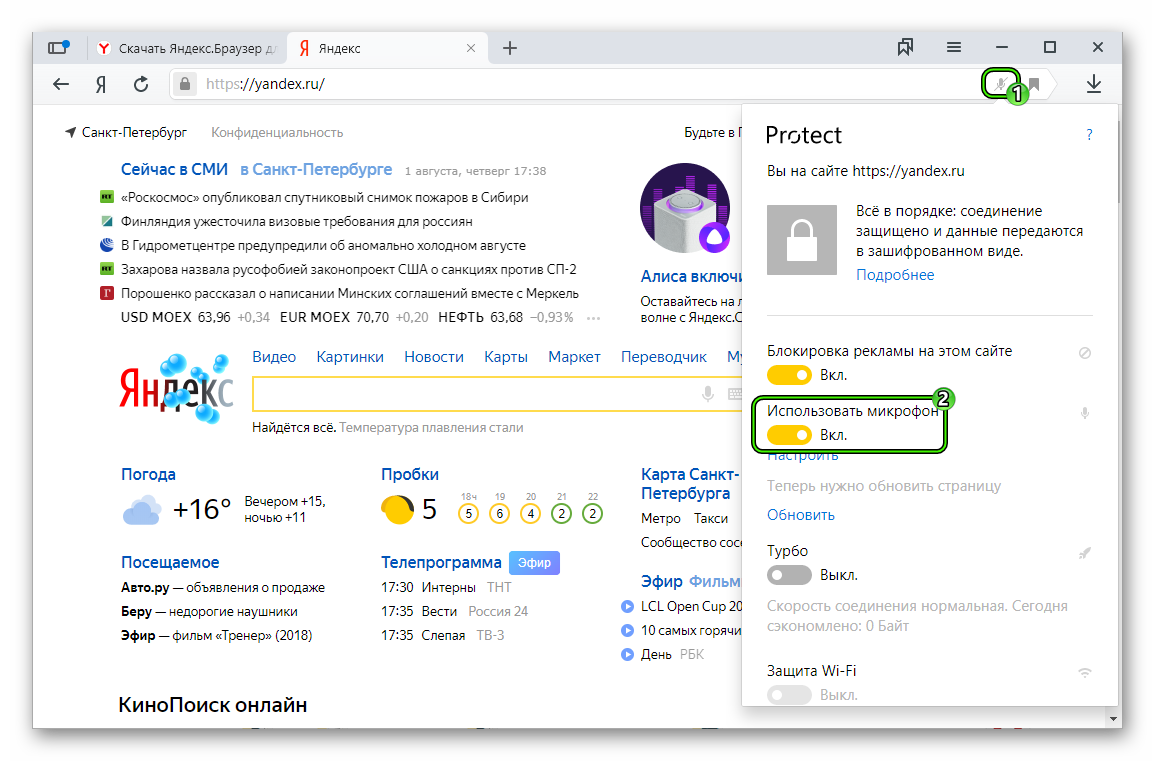Select the Яндекс tab
This screenshot has width=1155, height=761.
point(387,49)
